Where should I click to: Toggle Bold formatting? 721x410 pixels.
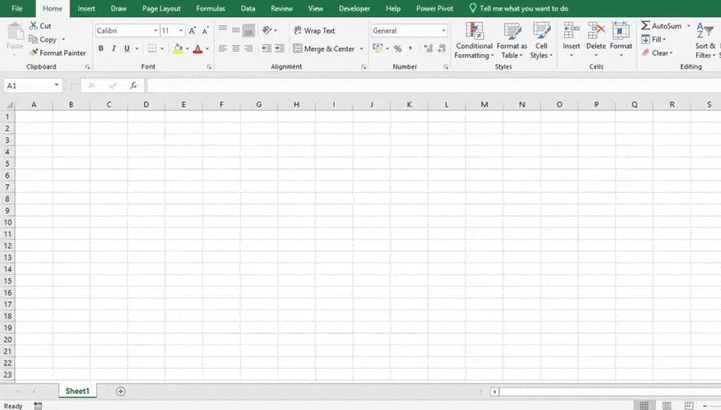coord(101,48)
